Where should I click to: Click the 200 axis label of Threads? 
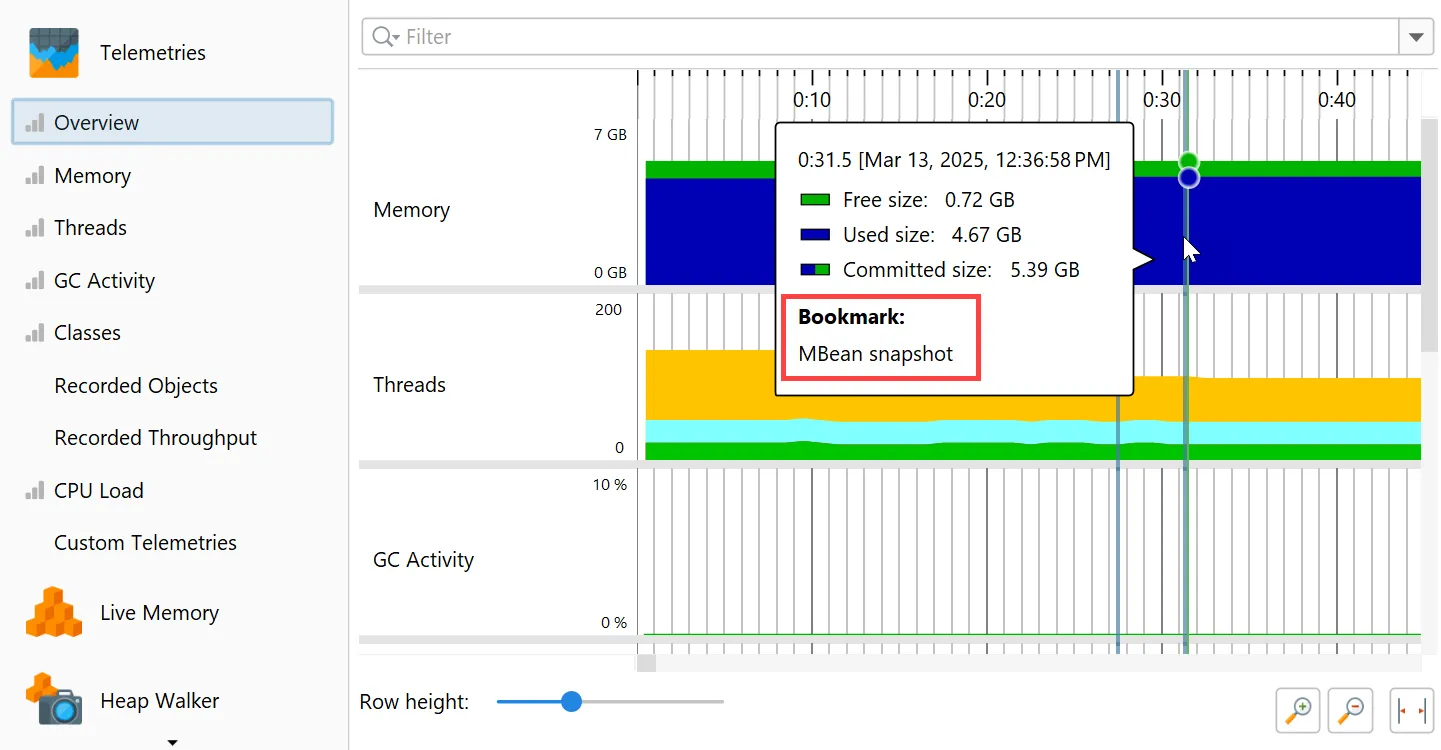[608, 310]
